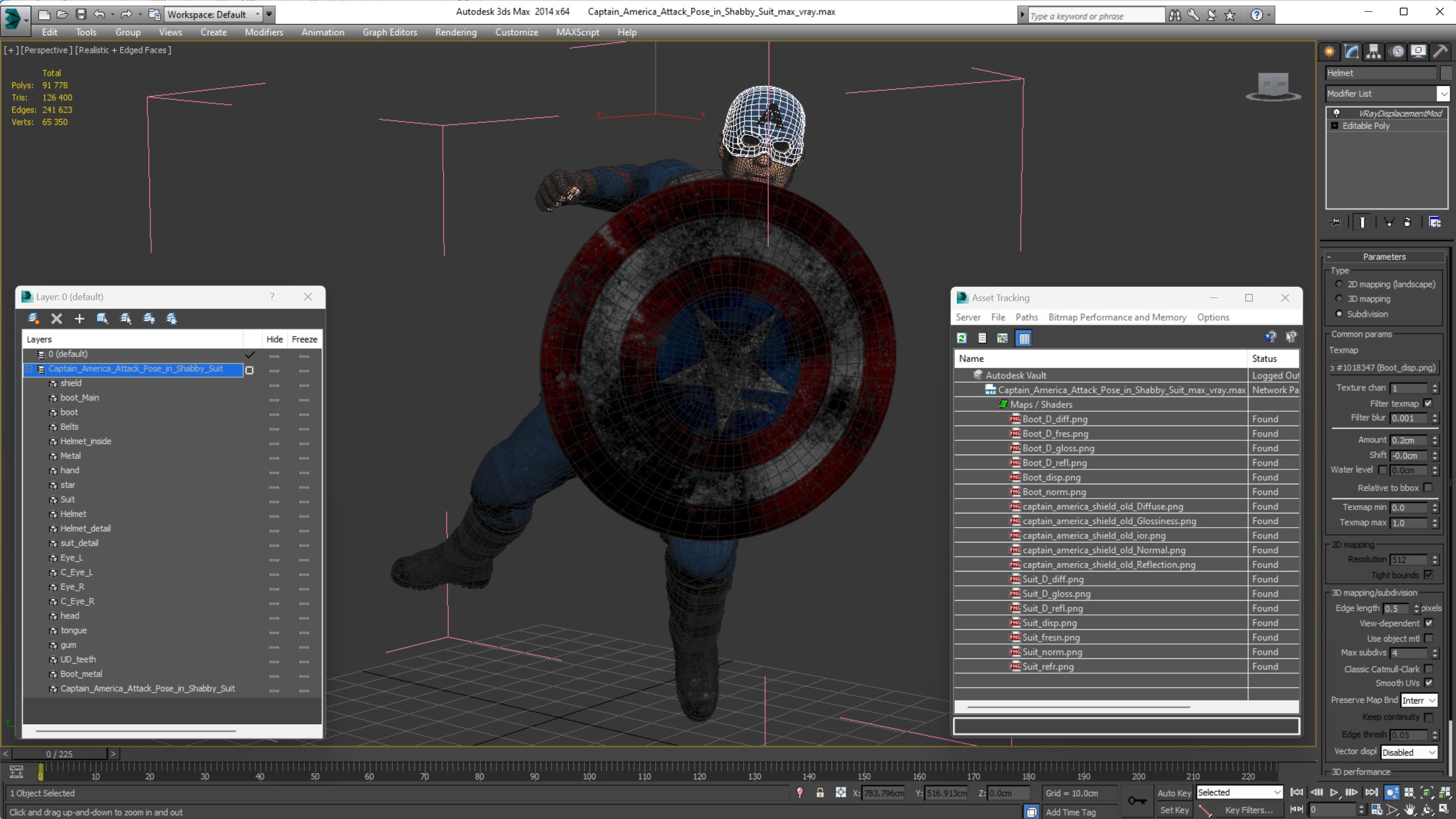Enable the Use object mtl checkbox

click(x=1429, y=638)
